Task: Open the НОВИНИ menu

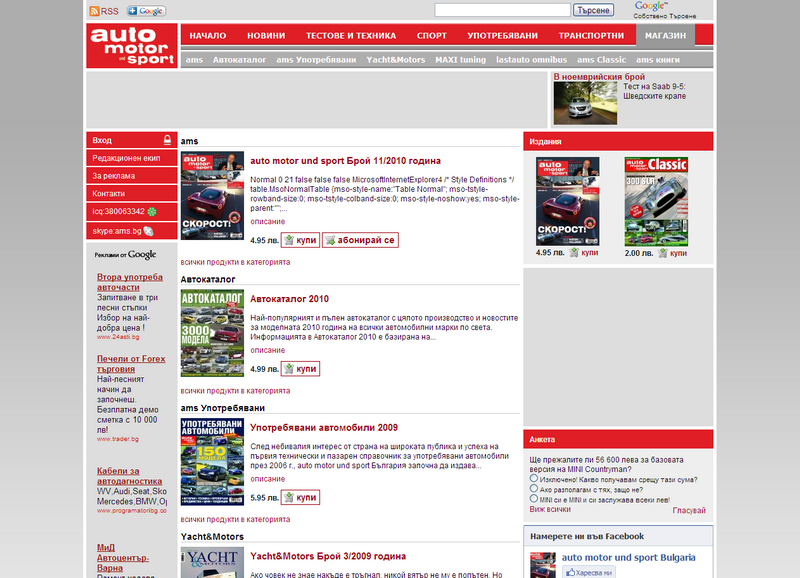Action: tap(266, 36)
